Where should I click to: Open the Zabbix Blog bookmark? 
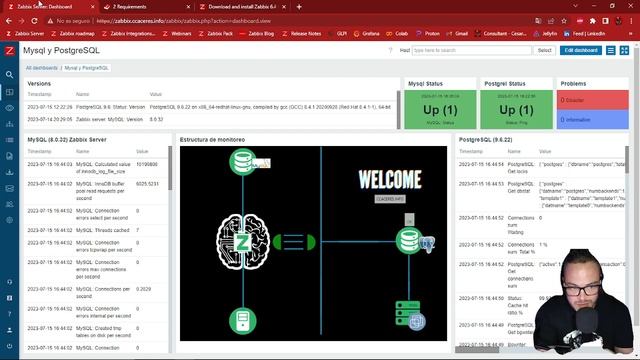257,33
